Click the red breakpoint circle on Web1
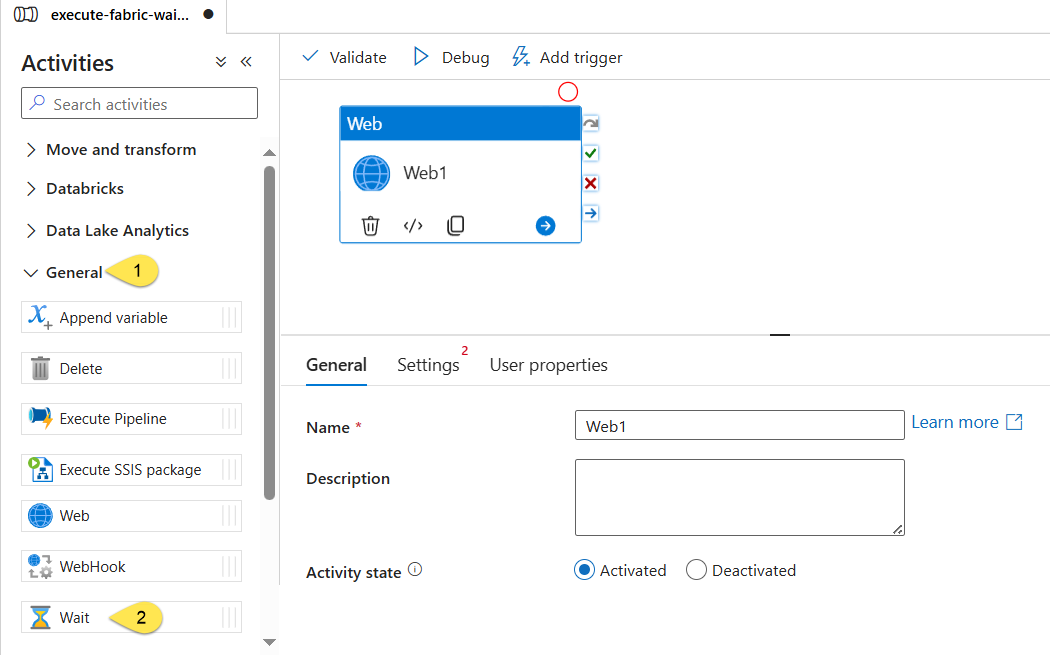Screen dimensions: 1050x655 coord(568,92)
